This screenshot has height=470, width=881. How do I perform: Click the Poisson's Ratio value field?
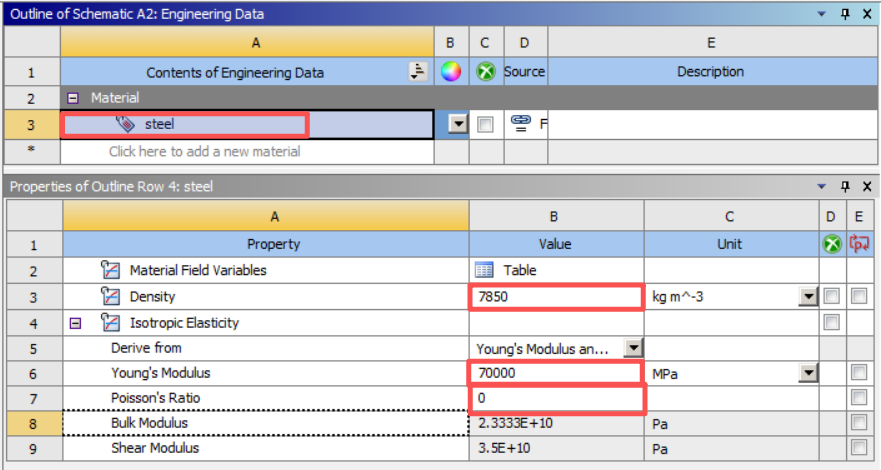click(x=556, y=398)
